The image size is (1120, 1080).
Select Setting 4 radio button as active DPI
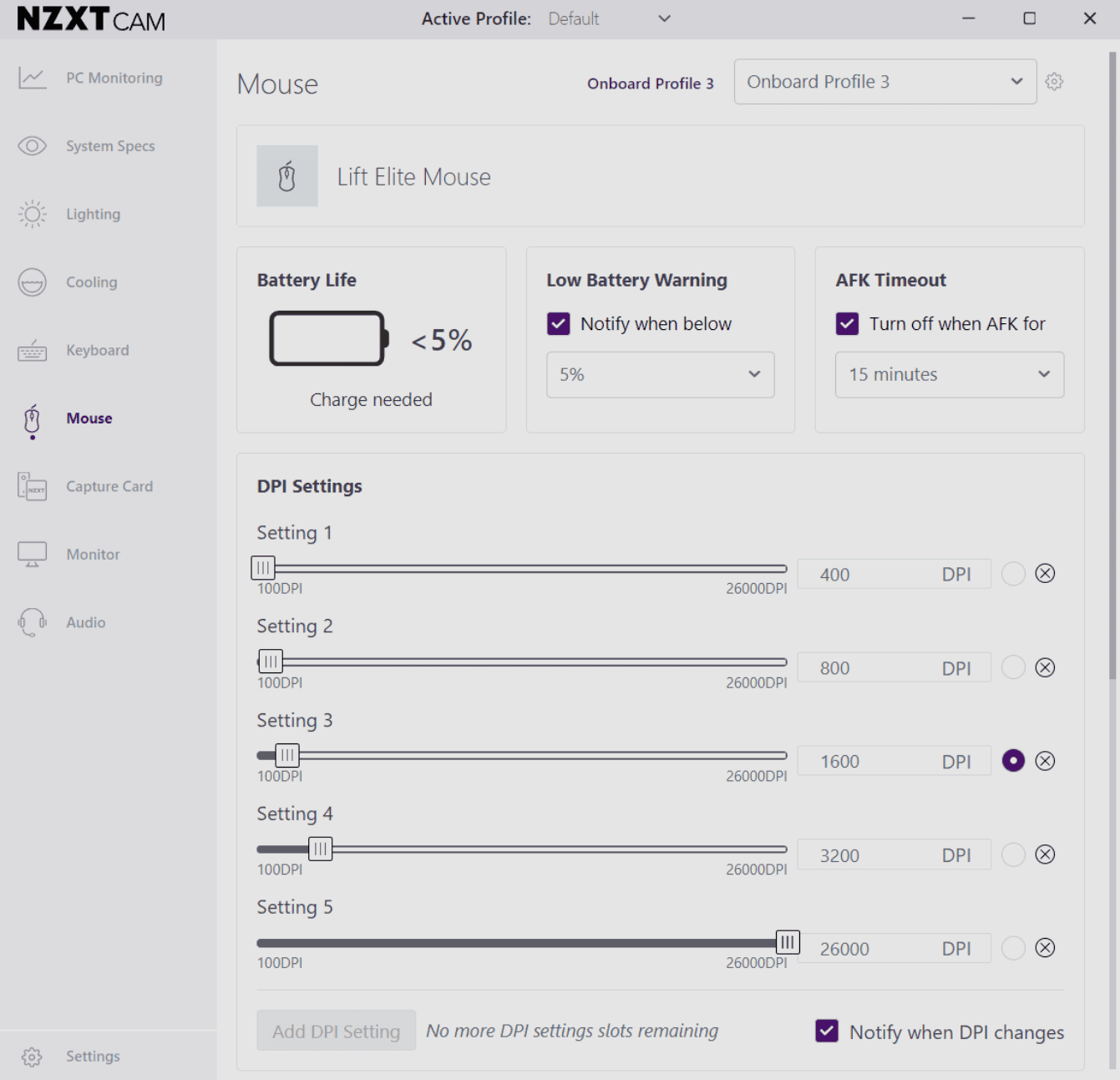(1013, 854)
